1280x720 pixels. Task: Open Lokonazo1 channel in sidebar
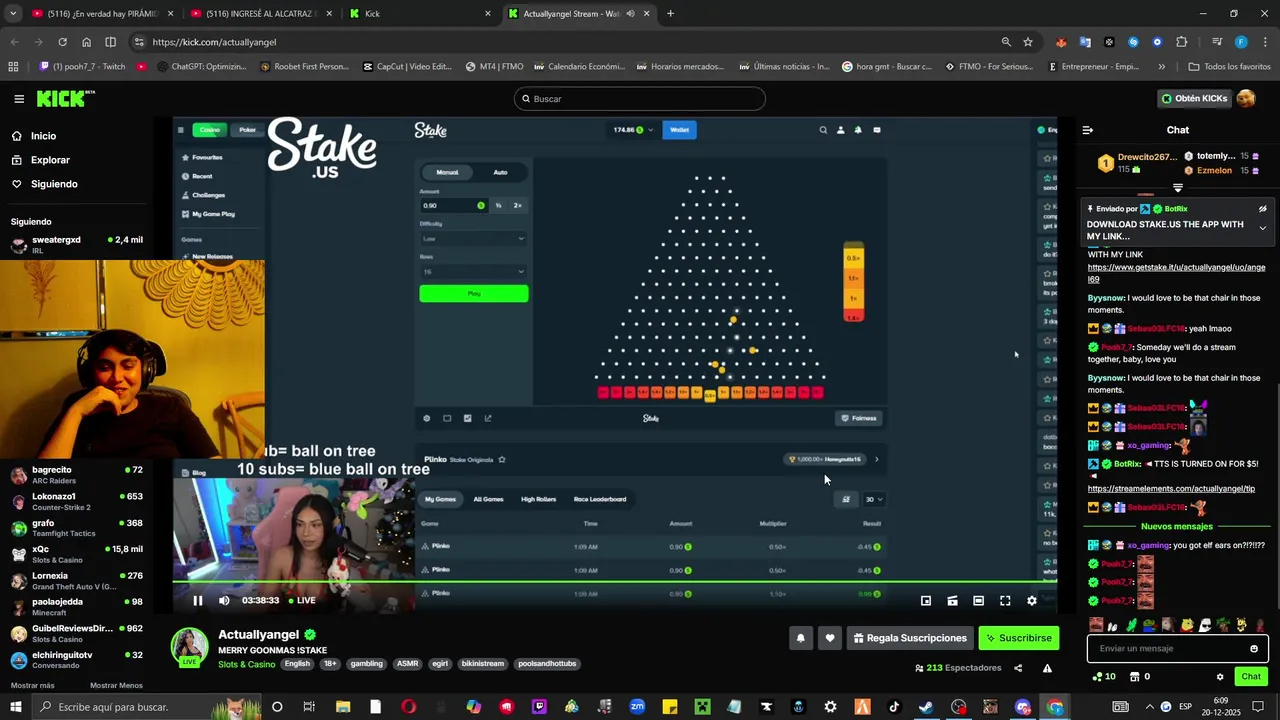pyautogui.click(x=77, y=501)
